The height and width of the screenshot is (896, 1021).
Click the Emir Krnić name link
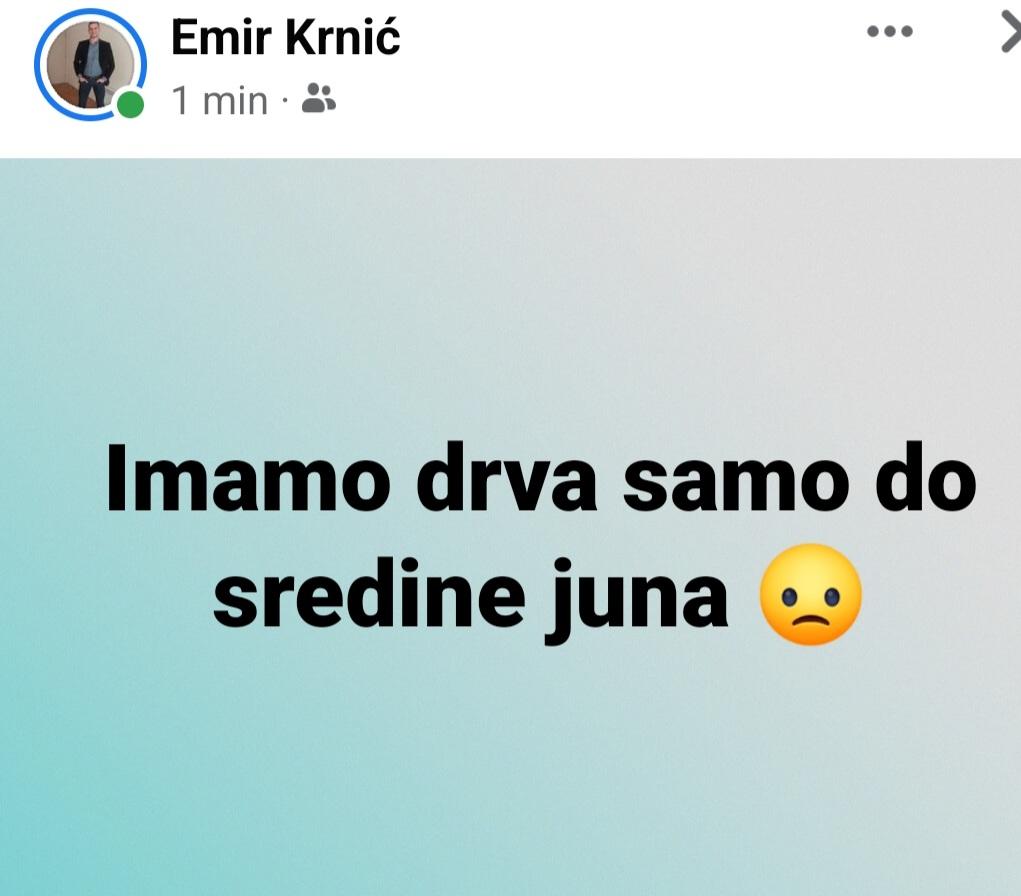[285, 37]
